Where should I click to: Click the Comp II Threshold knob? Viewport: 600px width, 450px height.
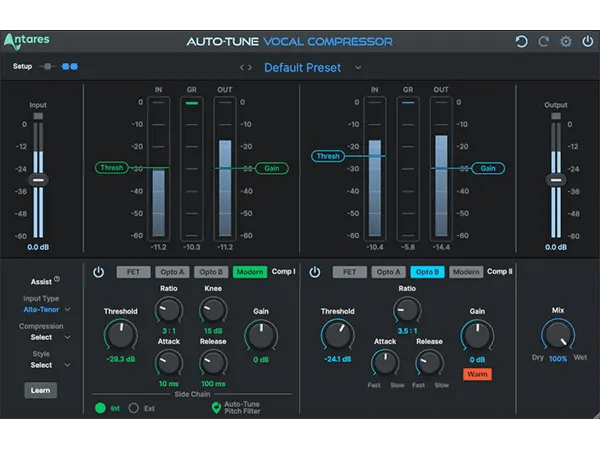pyautogui.click(x=338, y=335)
